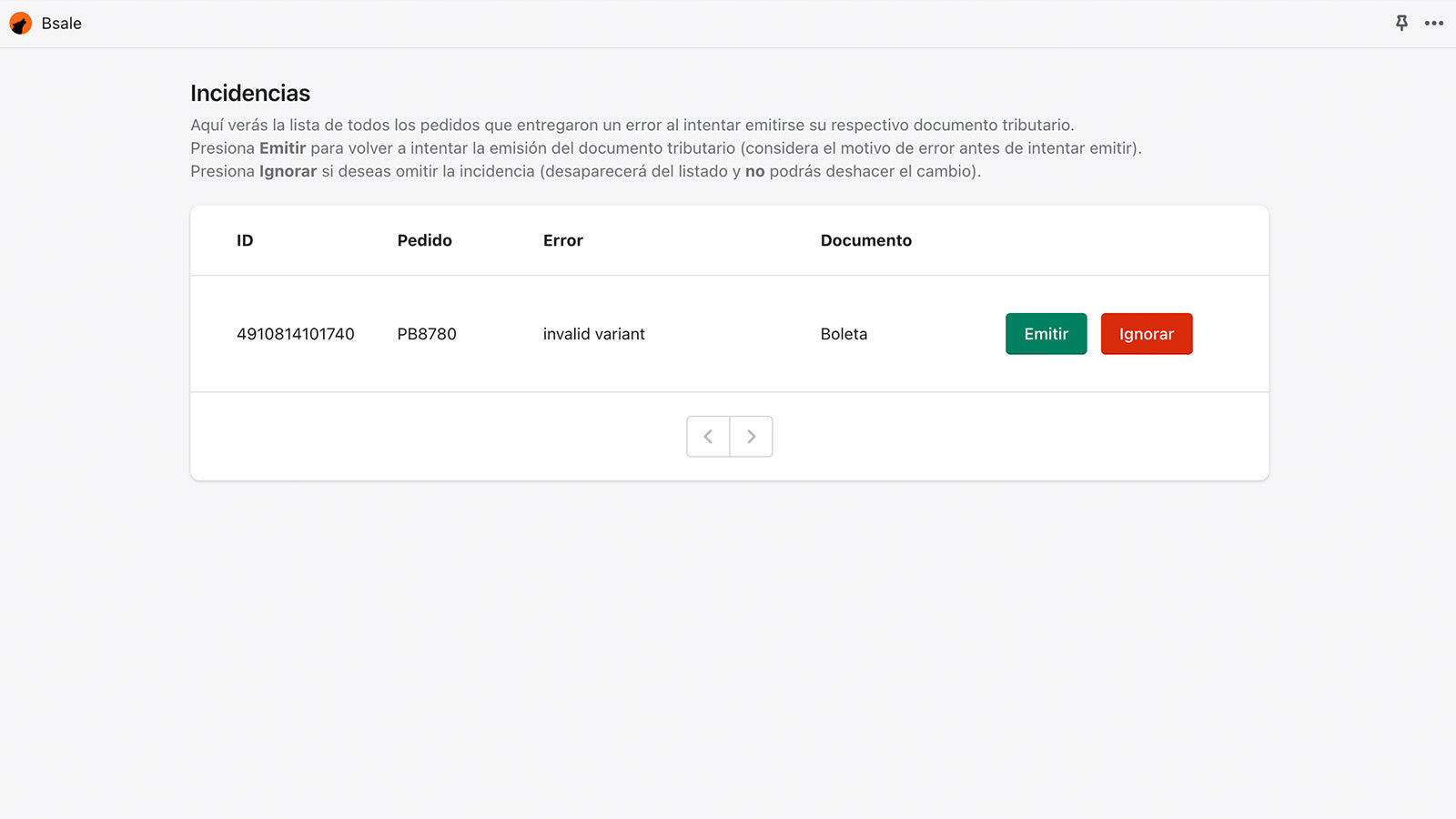Select the 'invalid variant' error text
Image resolution: width=1456 pixels, height=819 pixels.
[593, 334]
